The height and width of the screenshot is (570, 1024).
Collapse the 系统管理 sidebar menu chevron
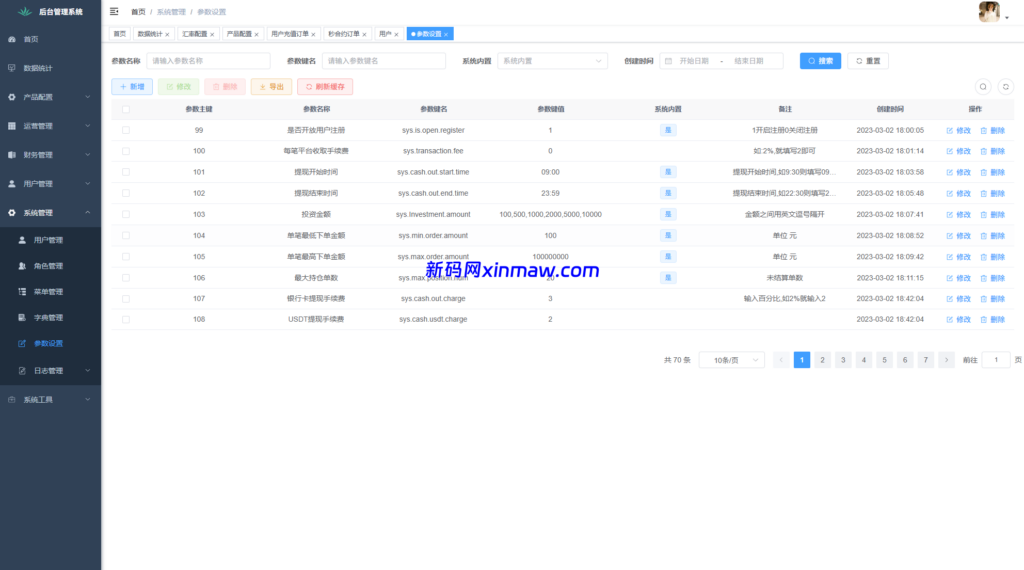(x=88, y=213)
